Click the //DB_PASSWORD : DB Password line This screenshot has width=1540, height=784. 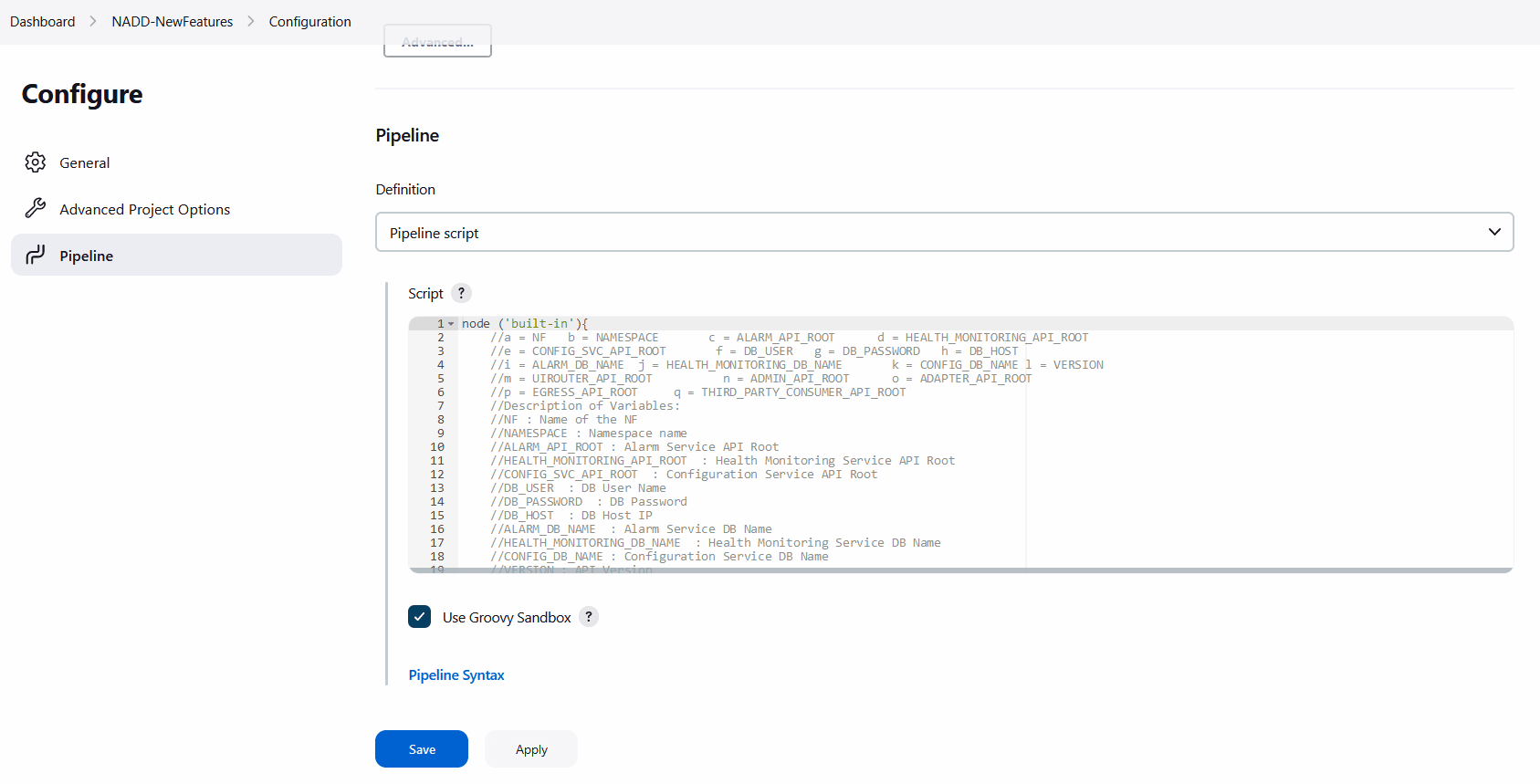(589, 502)
